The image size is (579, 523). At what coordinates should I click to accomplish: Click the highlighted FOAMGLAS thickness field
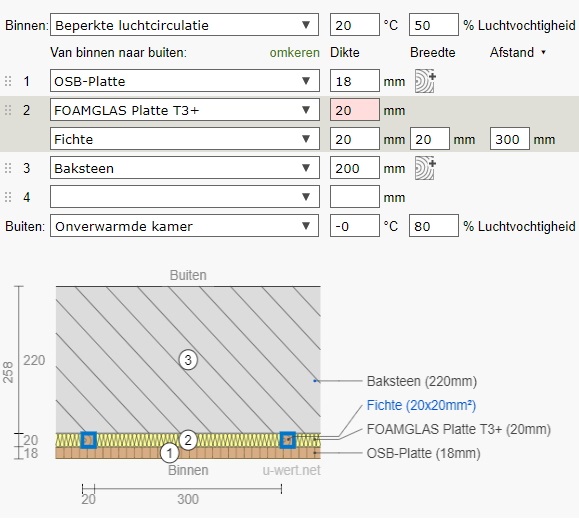point(354,110)
